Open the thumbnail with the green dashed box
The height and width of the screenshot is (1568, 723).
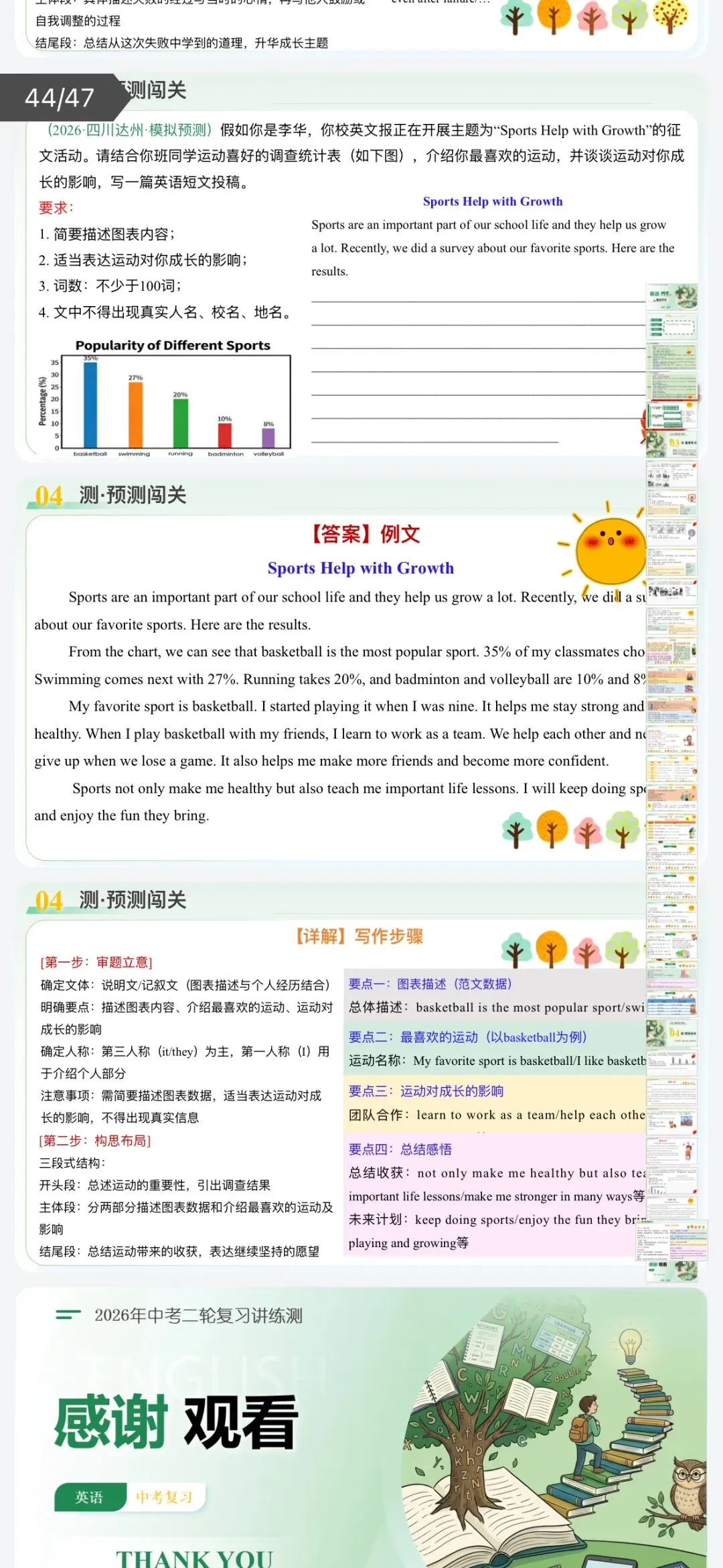671,326
